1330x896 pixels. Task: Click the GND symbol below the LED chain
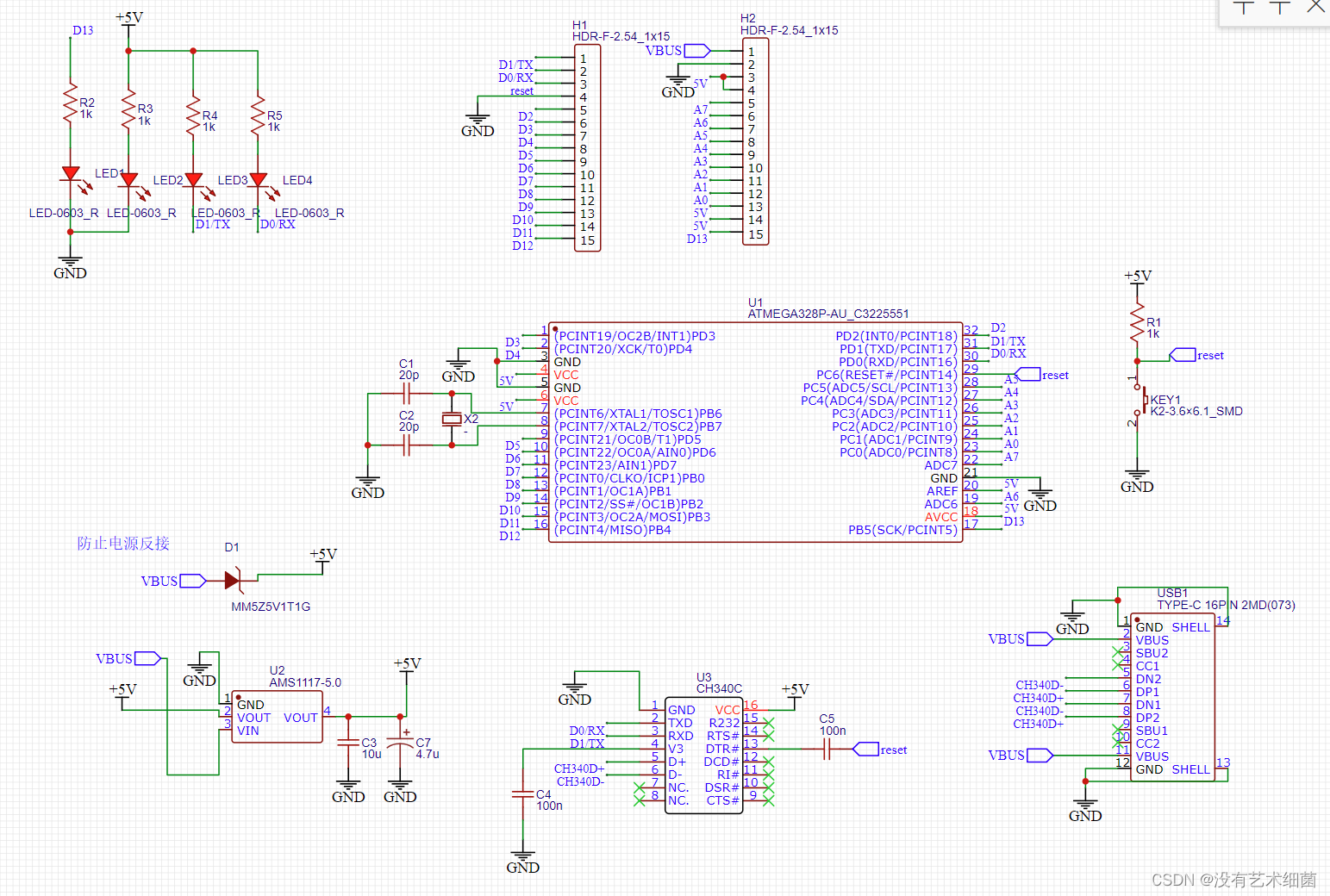[x=70, y=268]
